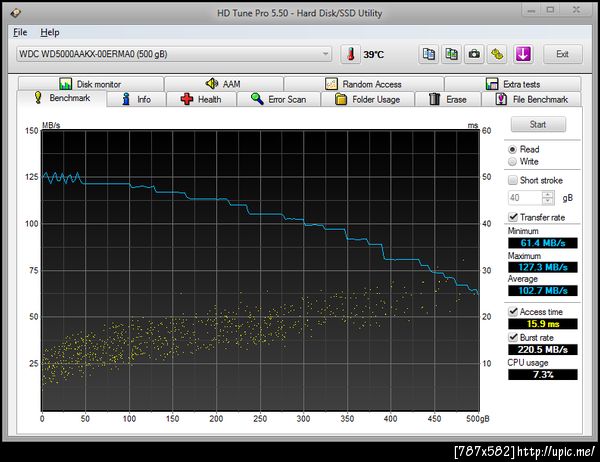Close the HD Tune Pro window
600x462 pixels.
tap(576, 10)
